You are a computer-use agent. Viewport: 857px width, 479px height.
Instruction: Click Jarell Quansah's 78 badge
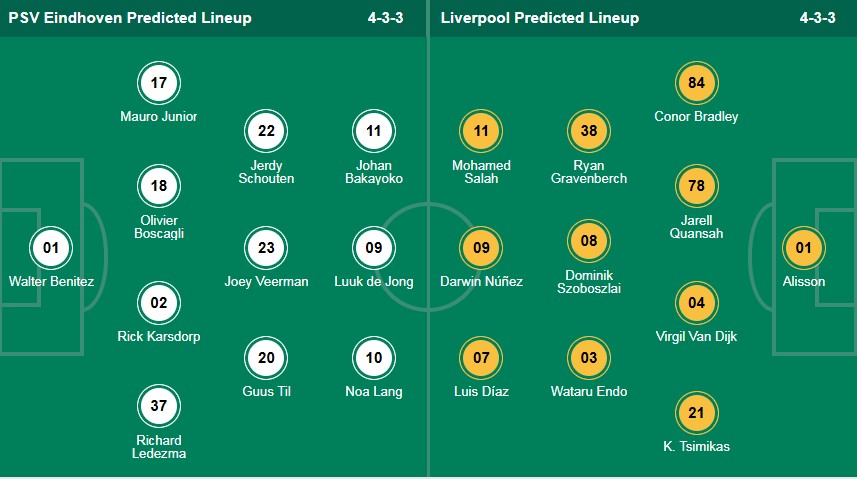[x=696, y=186]
